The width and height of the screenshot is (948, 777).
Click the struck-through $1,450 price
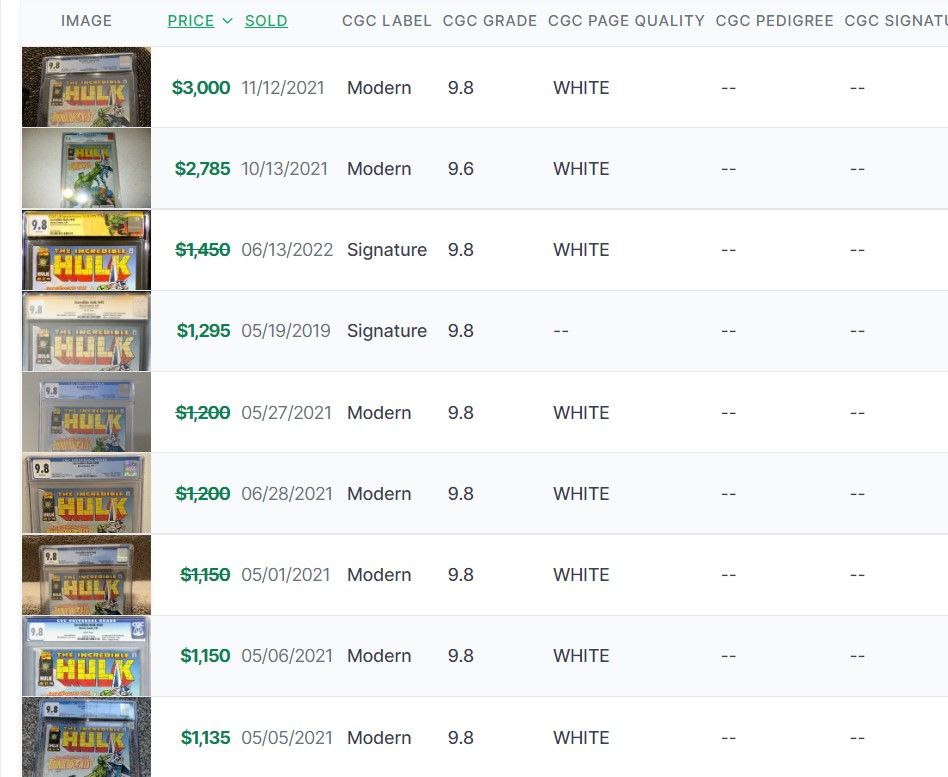203,250
